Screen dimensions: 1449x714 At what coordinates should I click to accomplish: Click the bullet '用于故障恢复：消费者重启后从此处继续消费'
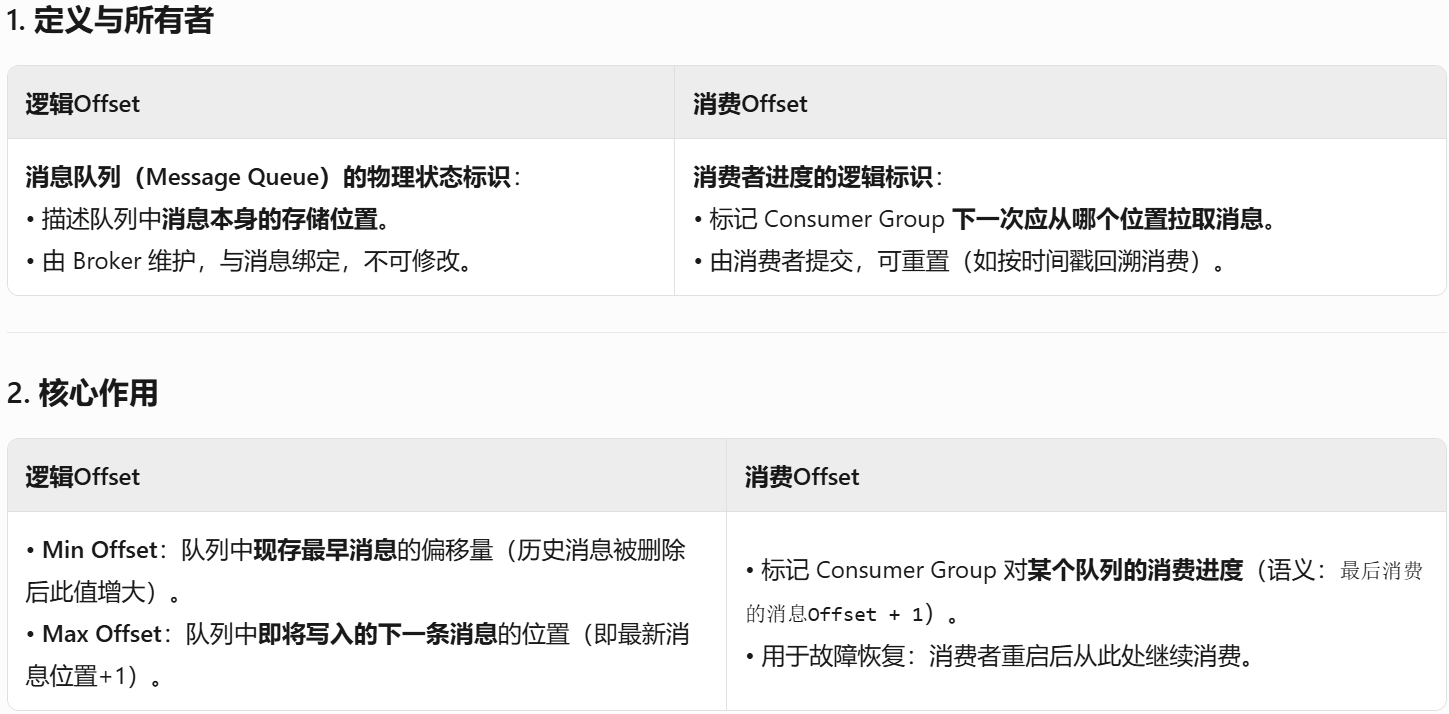point(999,657)
